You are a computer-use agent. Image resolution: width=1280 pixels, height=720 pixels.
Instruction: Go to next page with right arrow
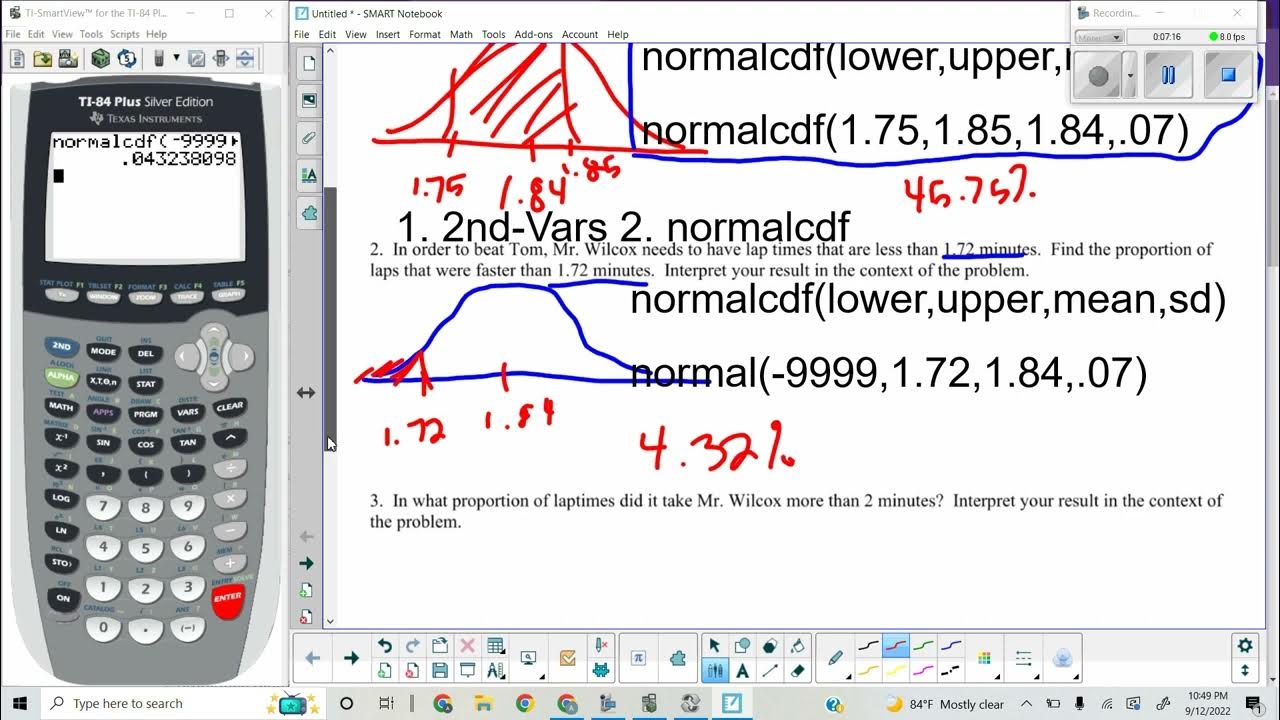tap(350, 658)
